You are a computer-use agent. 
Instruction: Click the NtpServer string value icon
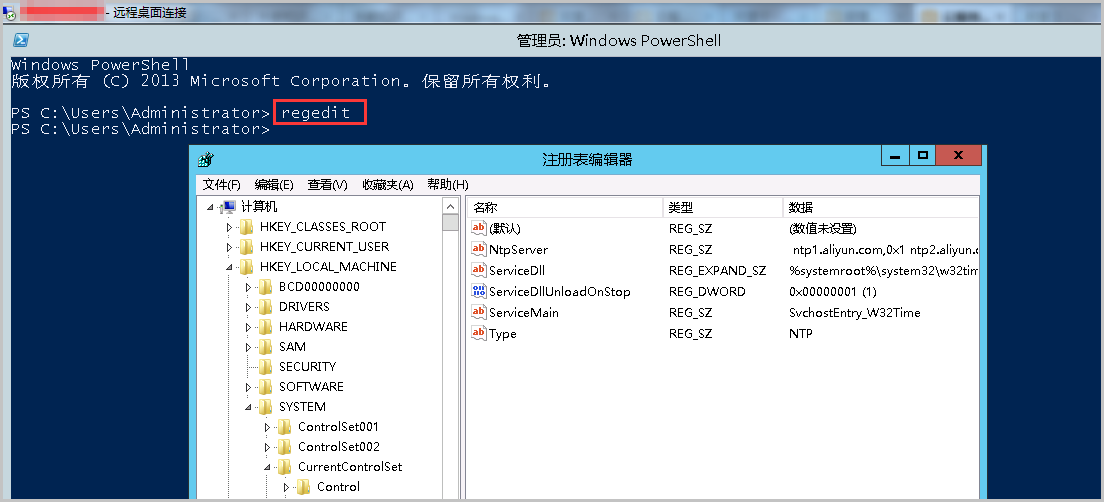478,250
